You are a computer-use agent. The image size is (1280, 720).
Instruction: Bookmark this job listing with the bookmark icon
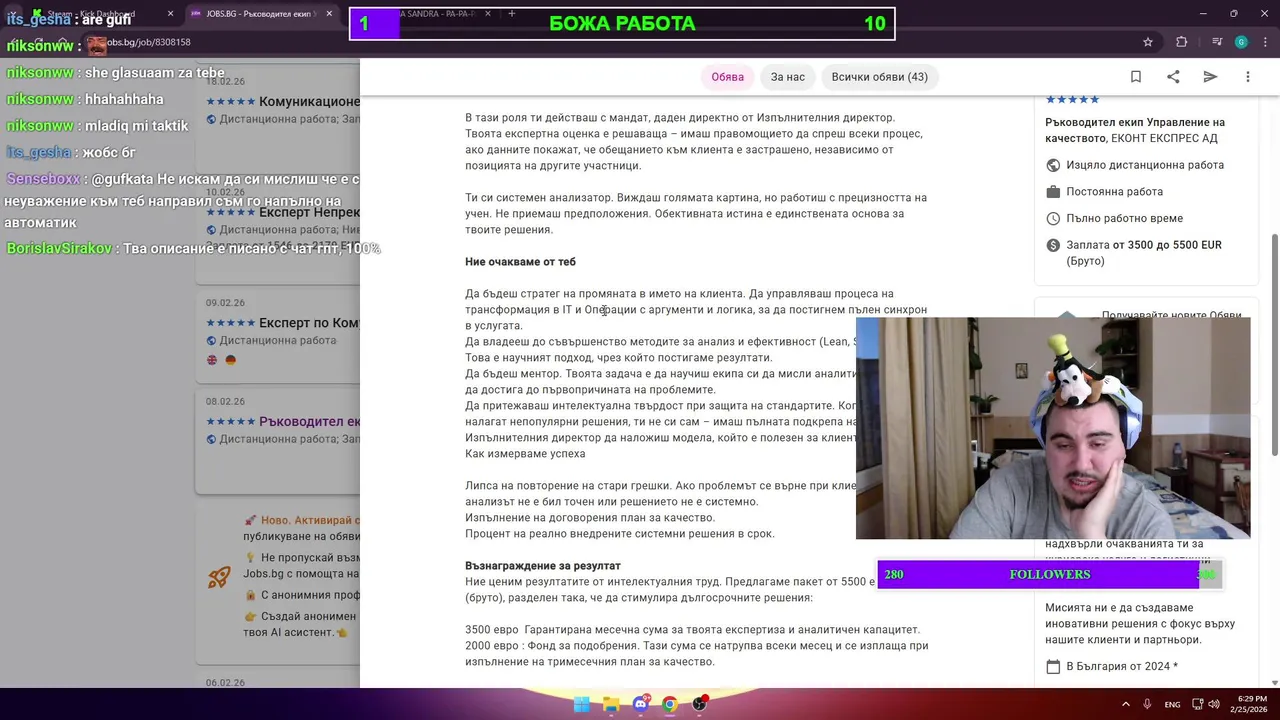click(x=1136, y=77)
